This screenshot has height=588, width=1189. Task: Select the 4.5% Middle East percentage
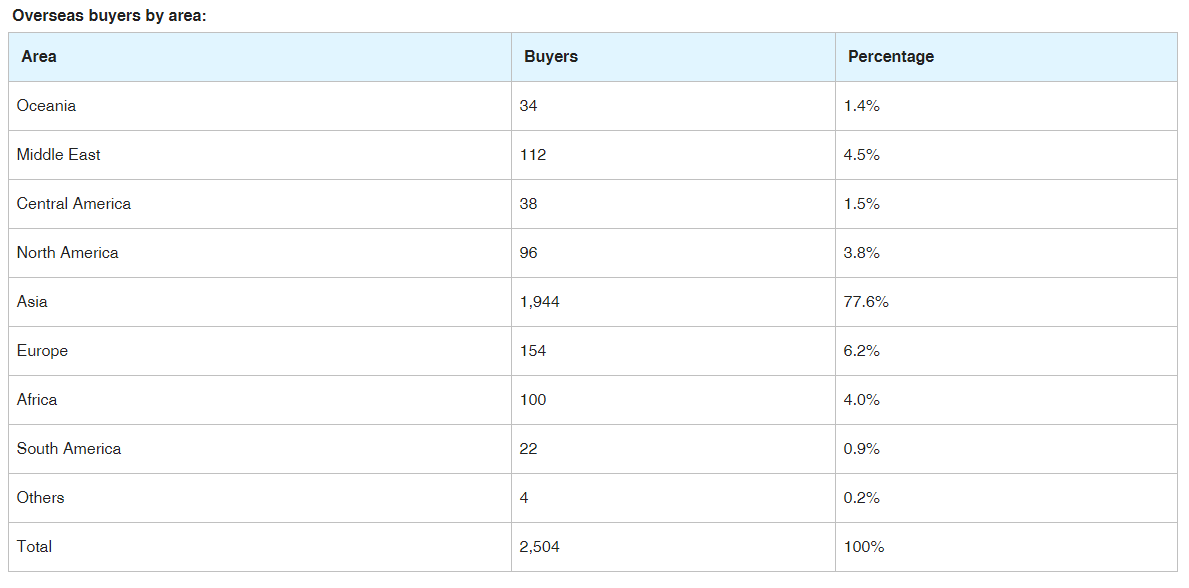coord(862,155)
